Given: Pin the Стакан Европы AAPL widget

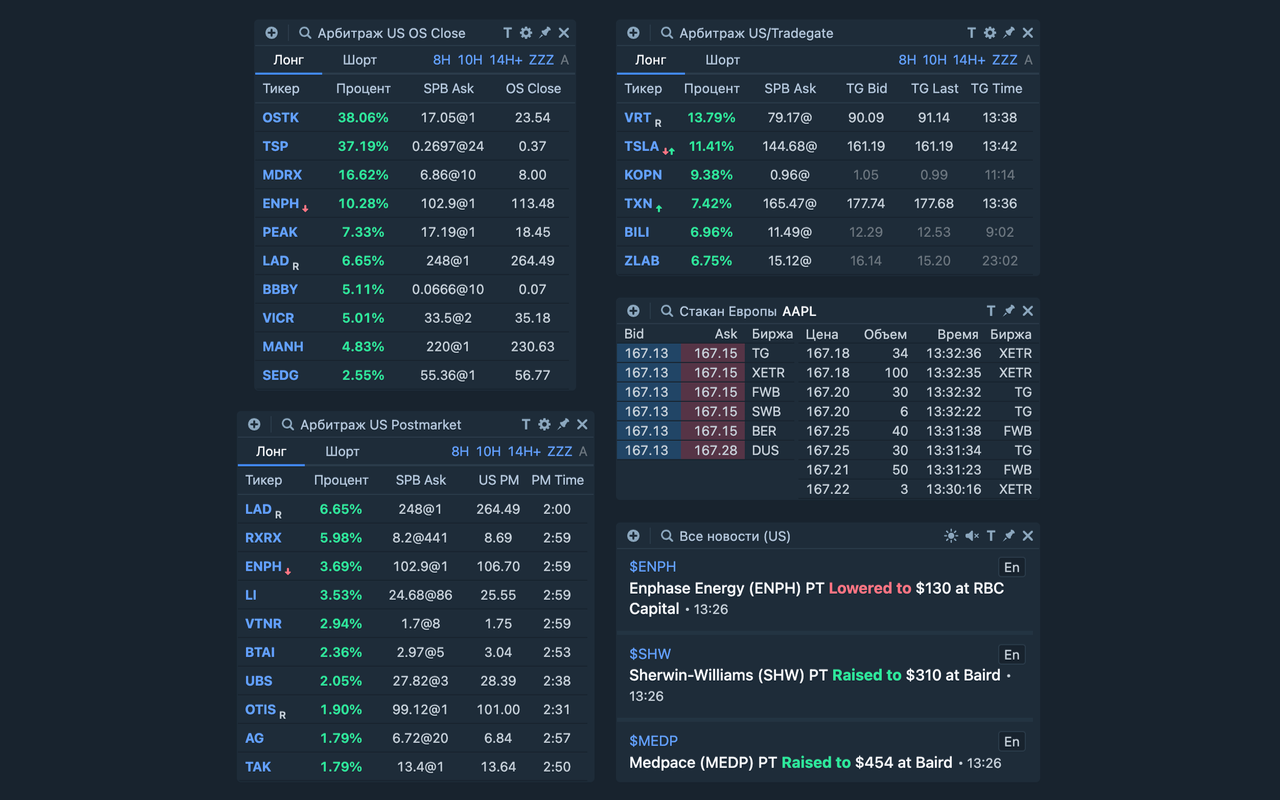Looking at the screenshot, I should click(1009, 311).
